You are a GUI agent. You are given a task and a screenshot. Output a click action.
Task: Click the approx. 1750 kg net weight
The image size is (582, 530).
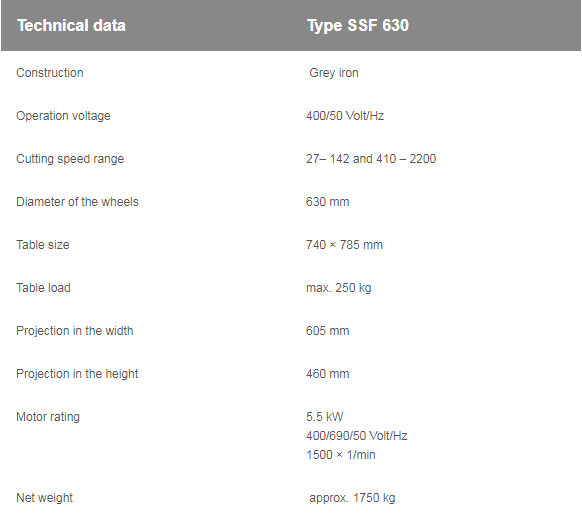click(x=352, y=498)
